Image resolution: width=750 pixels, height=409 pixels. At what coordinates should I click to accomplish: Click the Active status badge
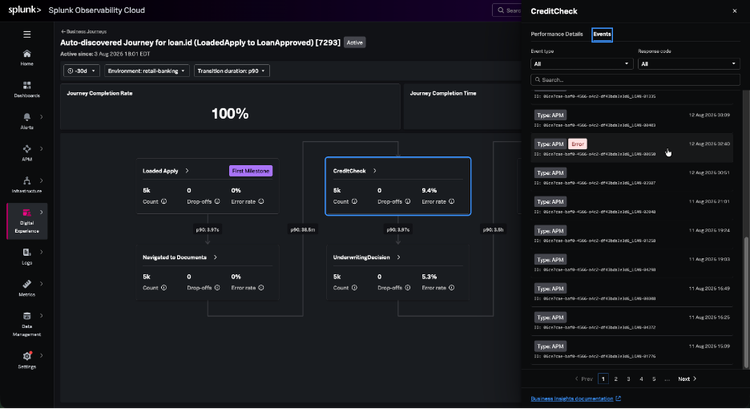[354, 43]
